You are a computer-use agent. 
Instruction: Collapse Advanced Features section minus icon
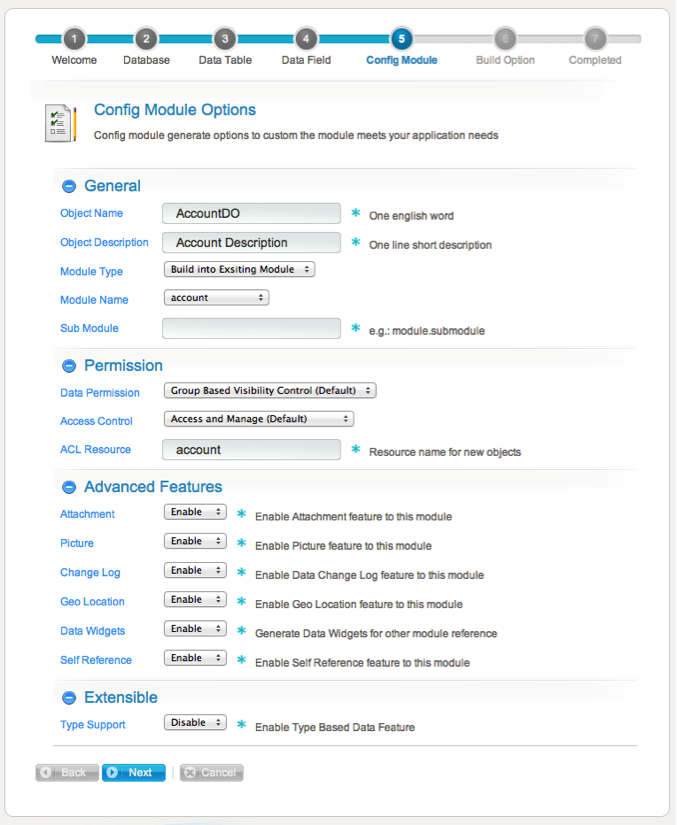tap(69, 487)
